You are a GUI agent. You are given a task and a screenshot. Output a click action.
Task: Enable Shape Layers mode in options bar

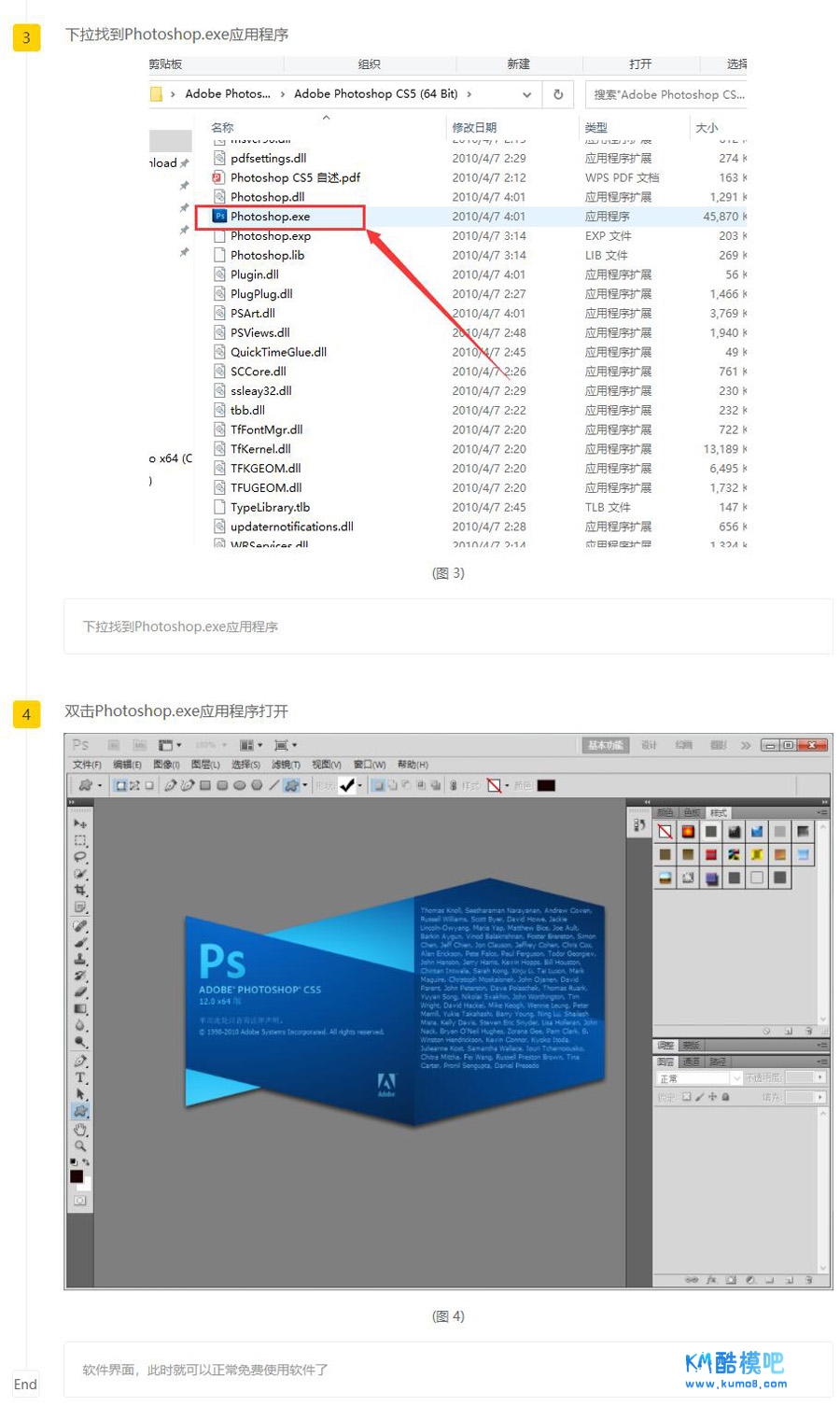[119, 785]
